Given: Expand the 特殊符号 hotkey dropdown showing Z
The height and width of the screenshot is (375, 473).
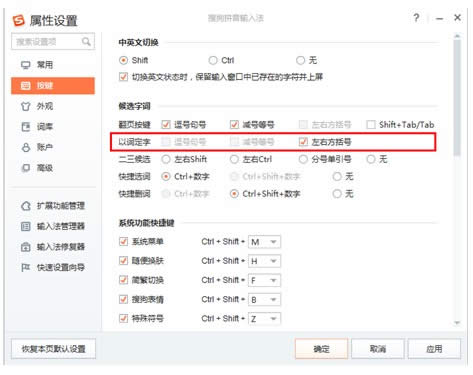Looking at the screenshot, I should click(x=265, y=319).
